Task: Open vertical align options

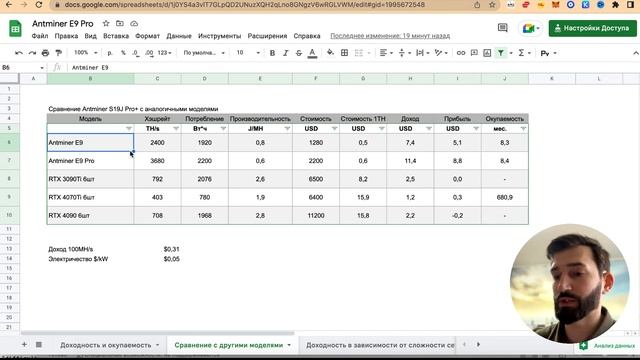Action: [404, 53]
